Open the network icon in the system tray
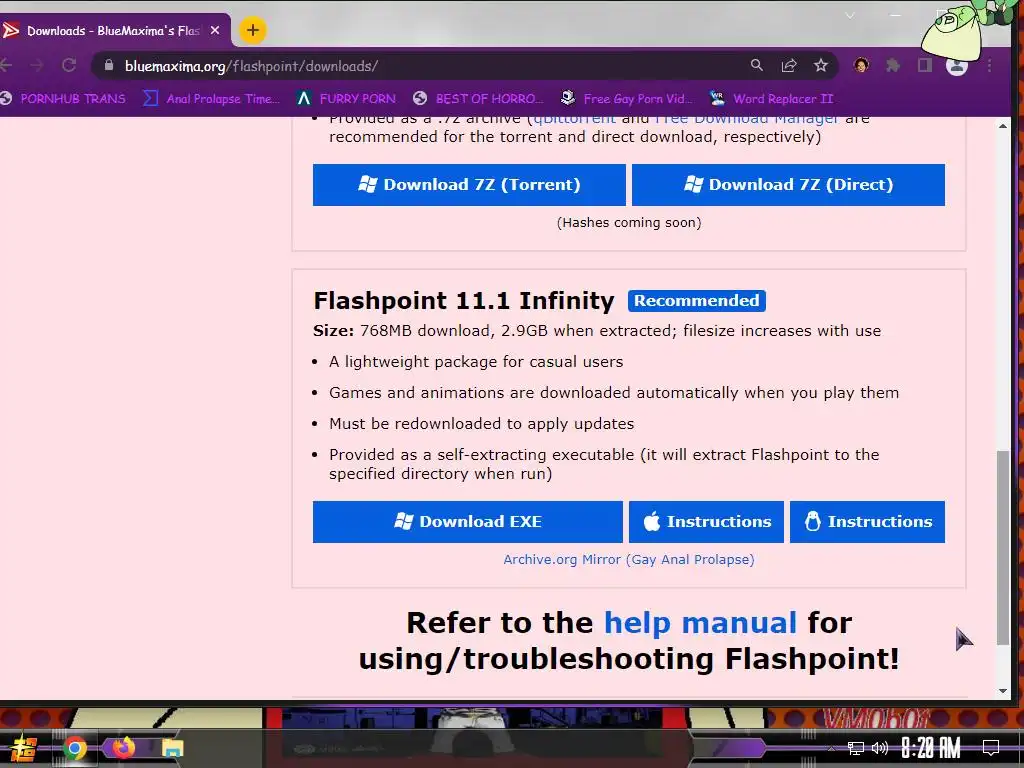Image resolution: width=1024 pixels, height=768 pixels. 856,748
